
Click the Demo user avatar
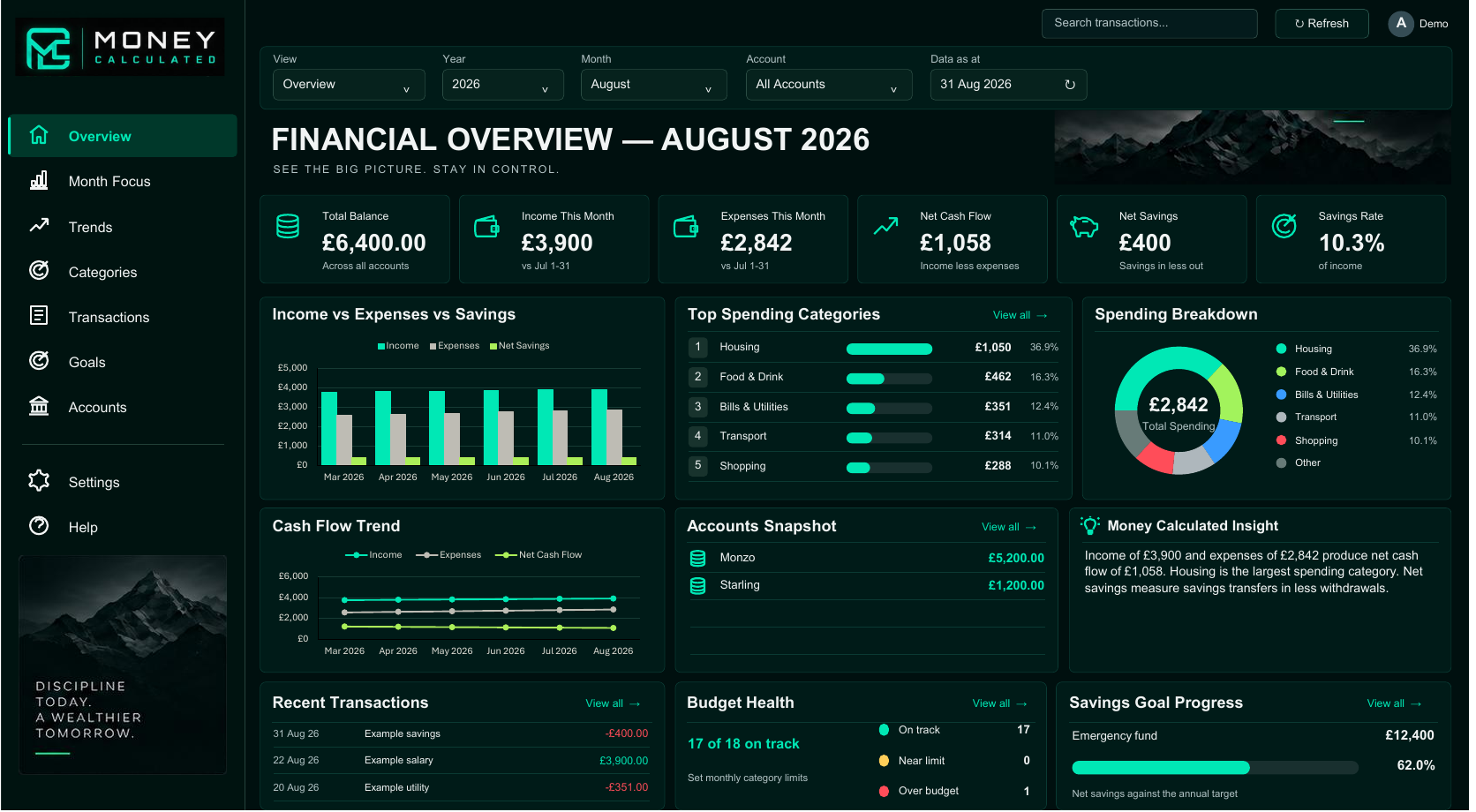(1401, 24)
